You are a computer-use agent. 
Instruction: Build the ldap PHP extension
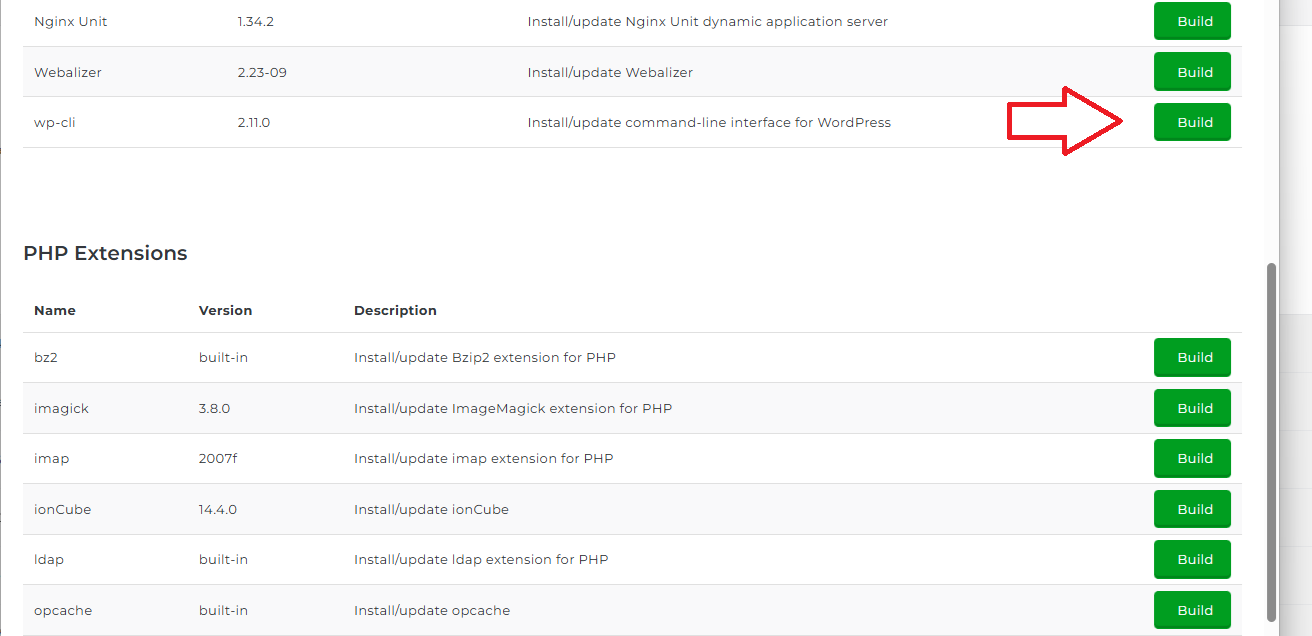1192,559
